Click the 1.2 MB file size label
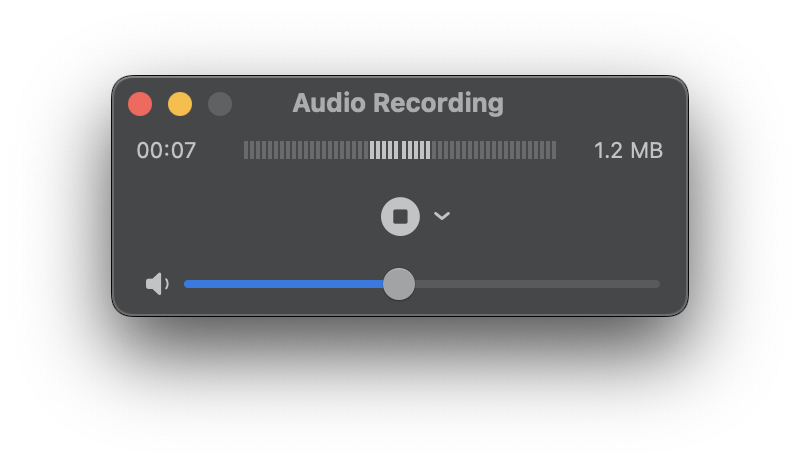The width and height of the screenshot is (800, 464). pos(628,150)
